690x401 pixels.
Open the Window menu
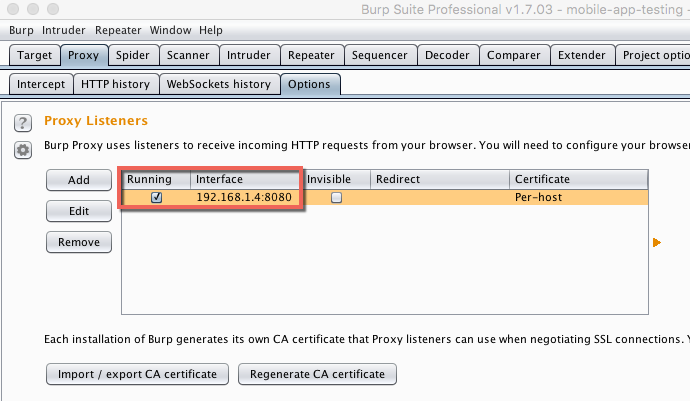pyautogui.click(x=170, y=30)
